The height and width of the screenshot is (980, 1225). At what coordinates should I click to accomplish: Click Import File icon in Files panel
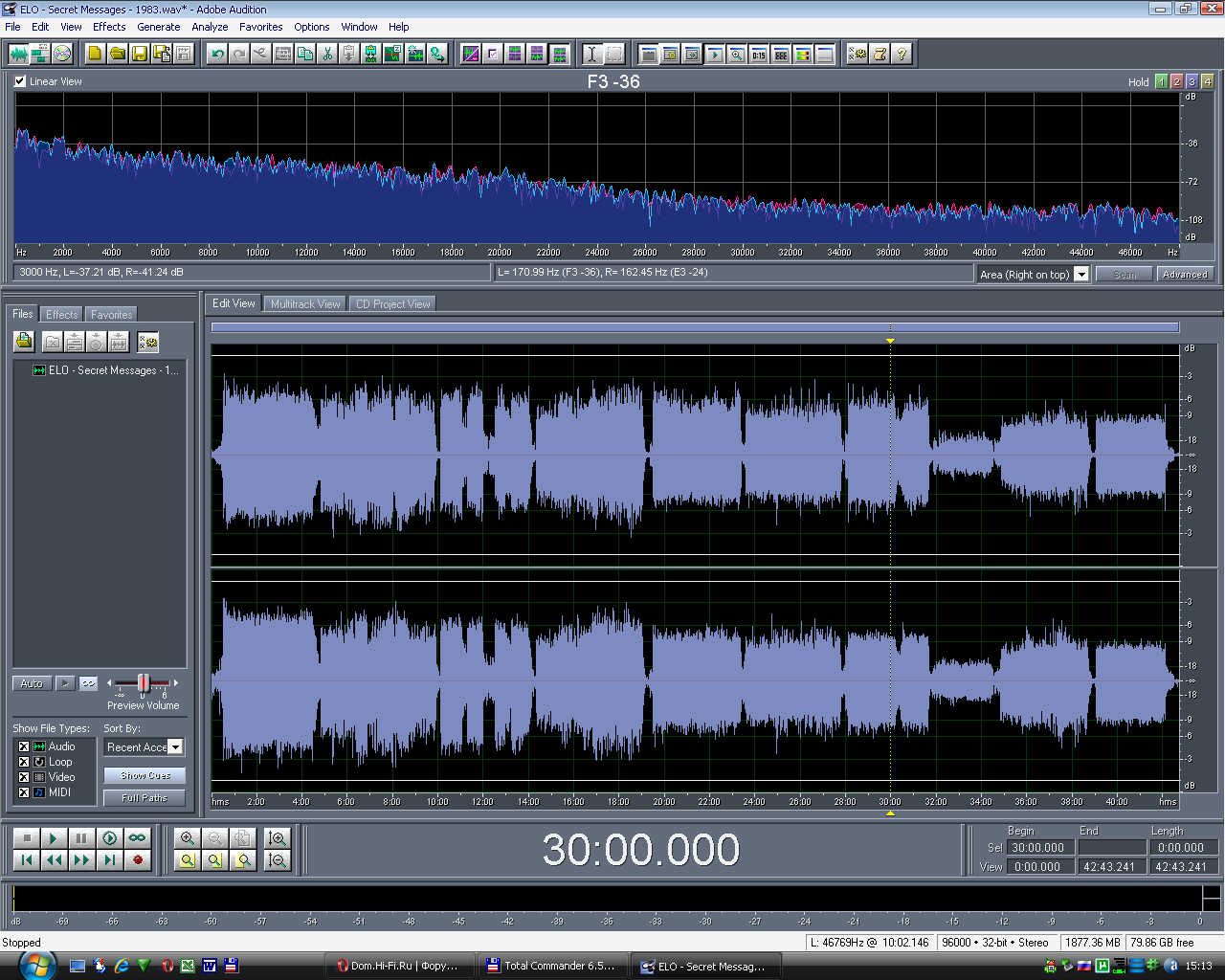coord(24,342)
